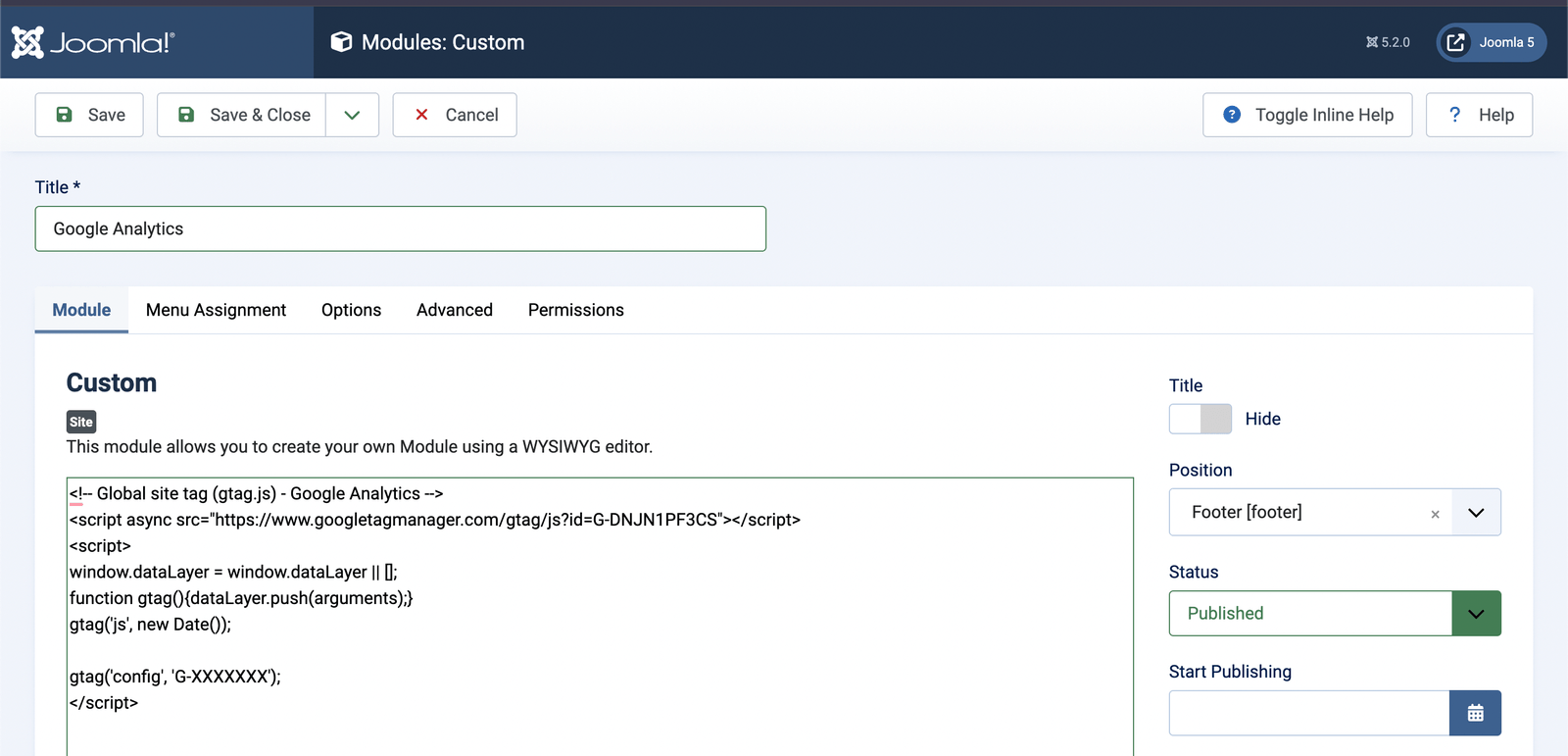1568x756 pixels.
Task: Click the Joomla! logo in header
Action: [x=93, y=42]
